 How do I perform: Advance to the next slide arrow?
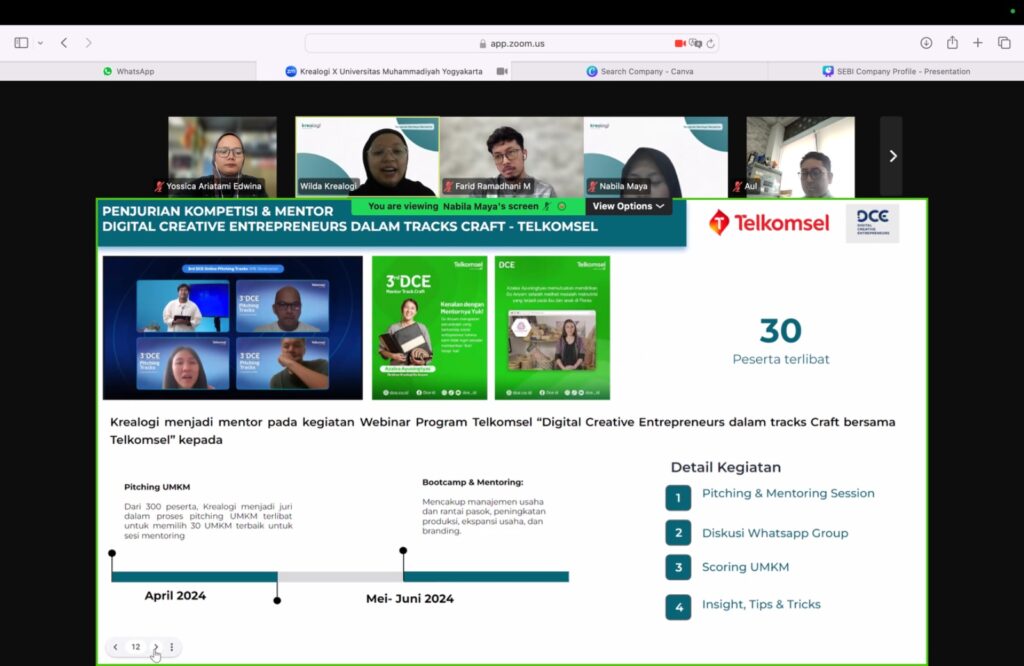pos(155,647)
